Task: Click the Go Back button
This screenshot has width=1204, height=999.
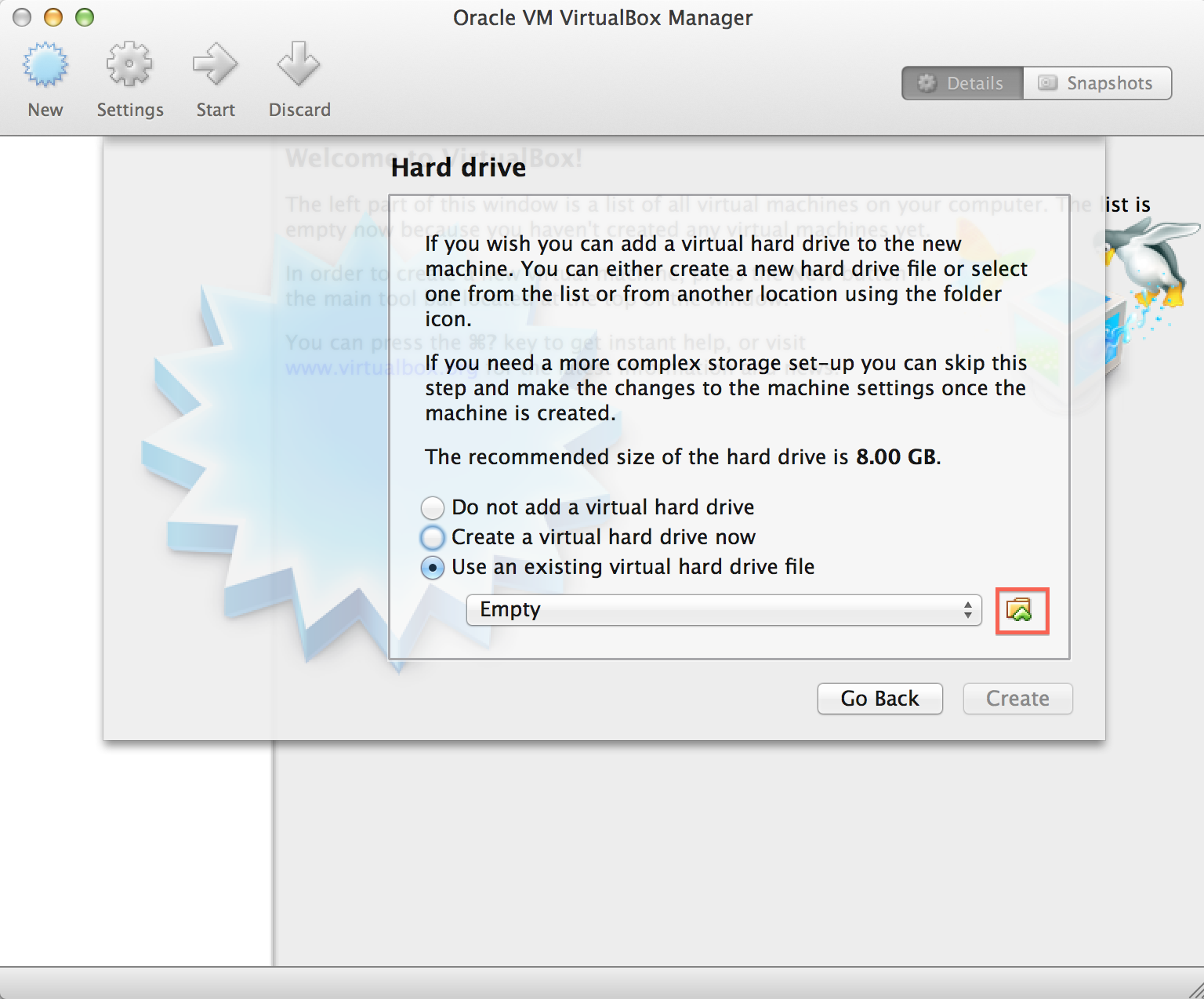Action: coord(879,699)
